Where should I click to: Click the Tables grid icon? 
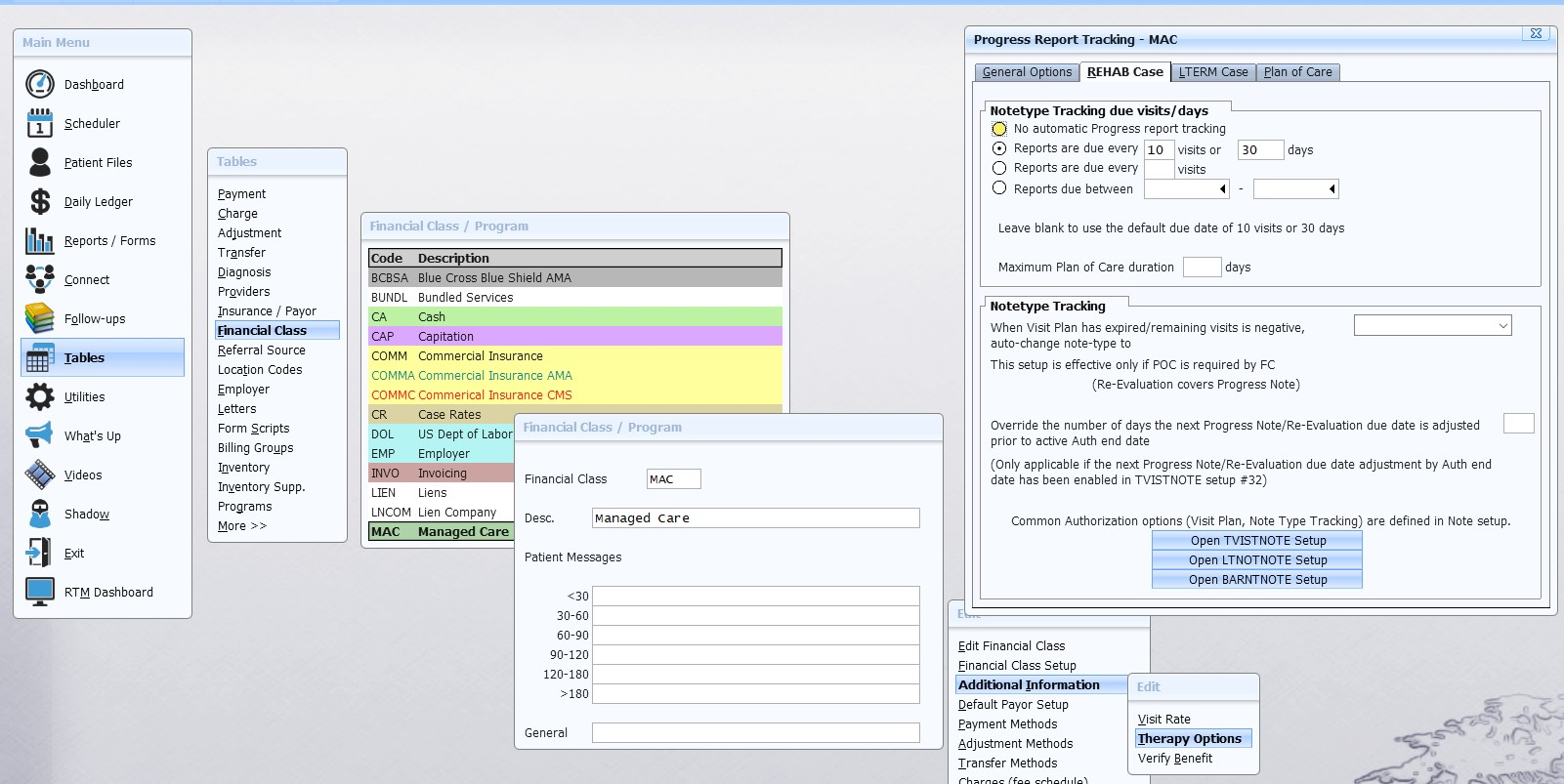[40, 357]
